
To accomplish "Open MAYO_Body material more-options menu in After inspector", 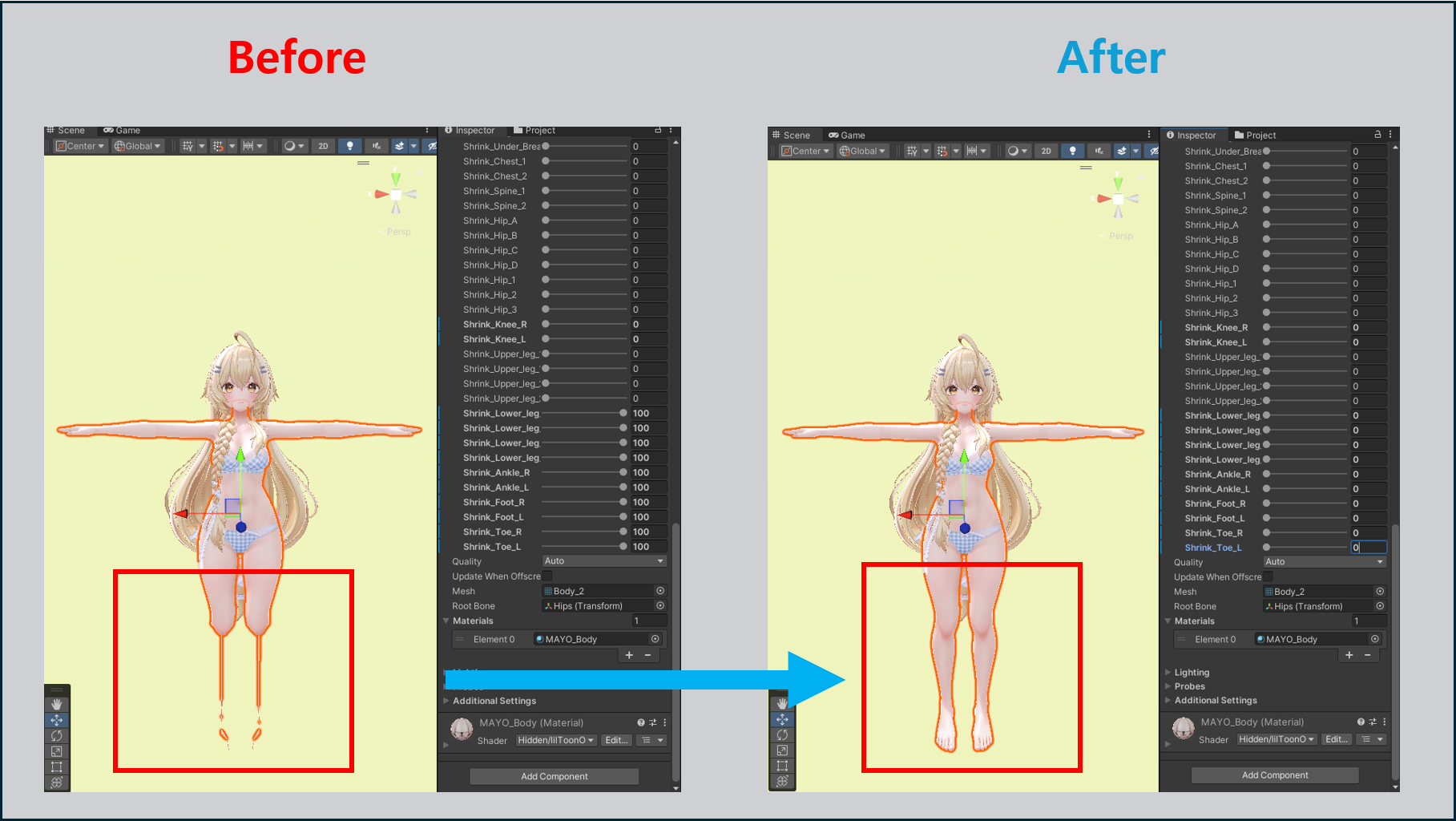I will (x=1384, y=722).
